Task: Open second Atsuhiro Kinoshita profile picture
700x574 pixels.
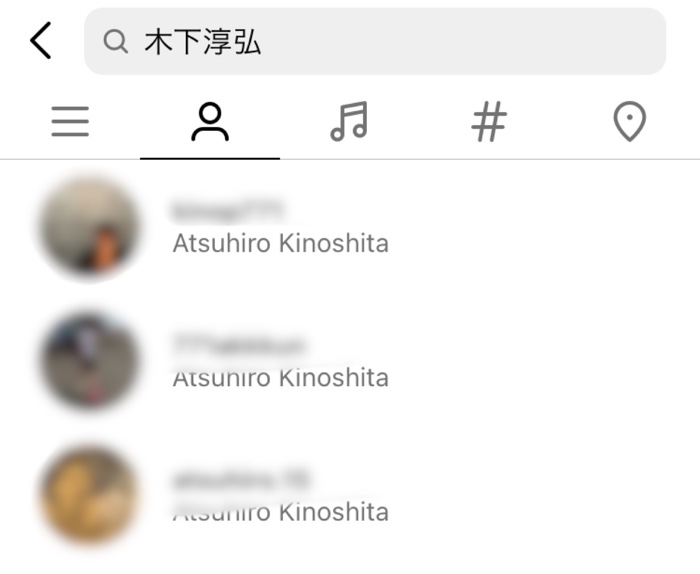Action: [89, 361]
